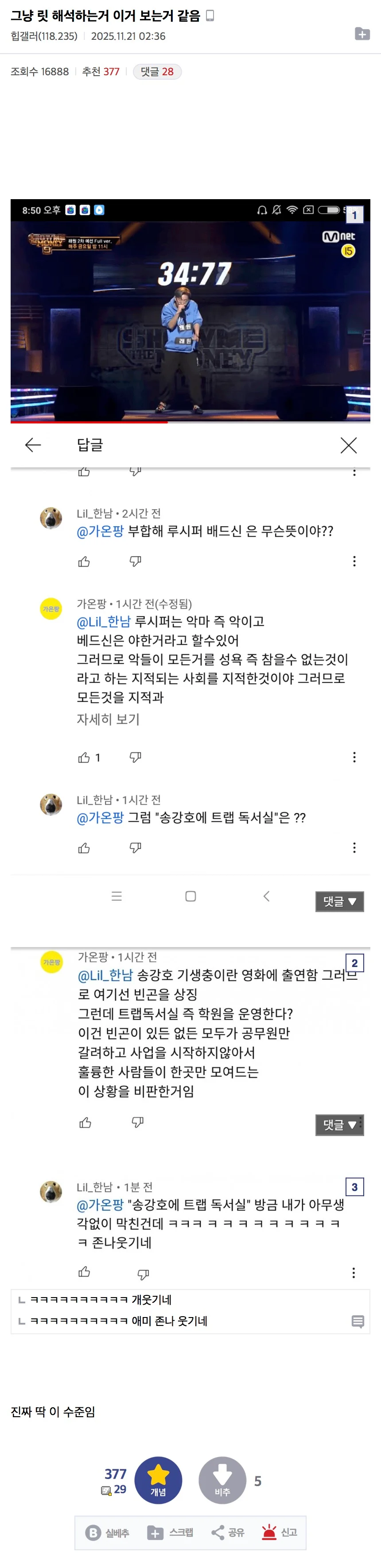The width and height of the screenshot is (381, 1568).
Task: Click the folder-plus scrap icon beside the post title
Action: pos(362,34)
